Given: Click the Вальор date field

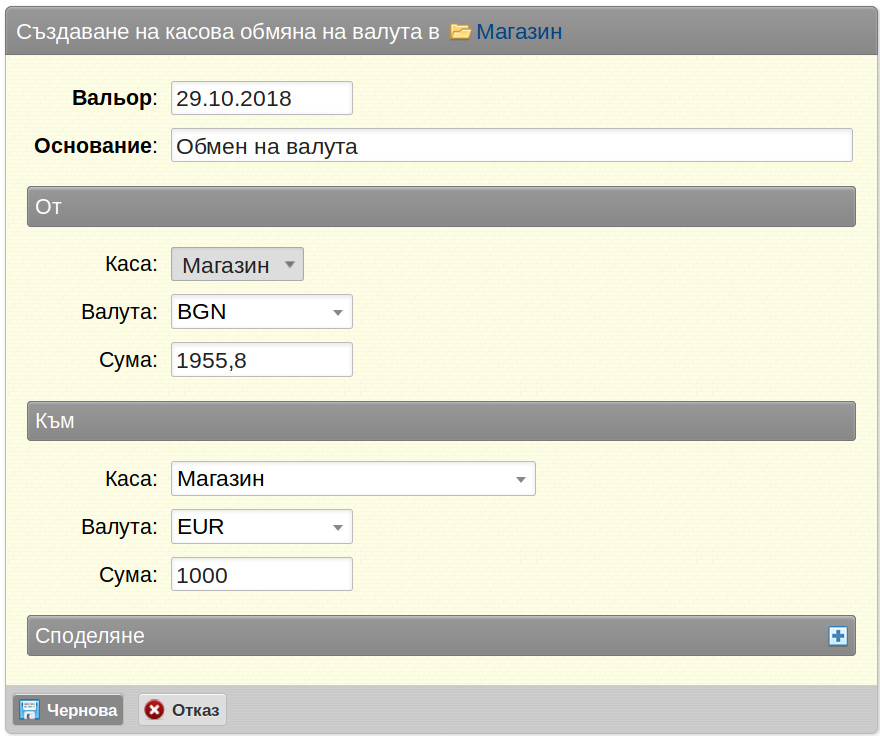Looking at the screenshot, I should click(262, 98).
